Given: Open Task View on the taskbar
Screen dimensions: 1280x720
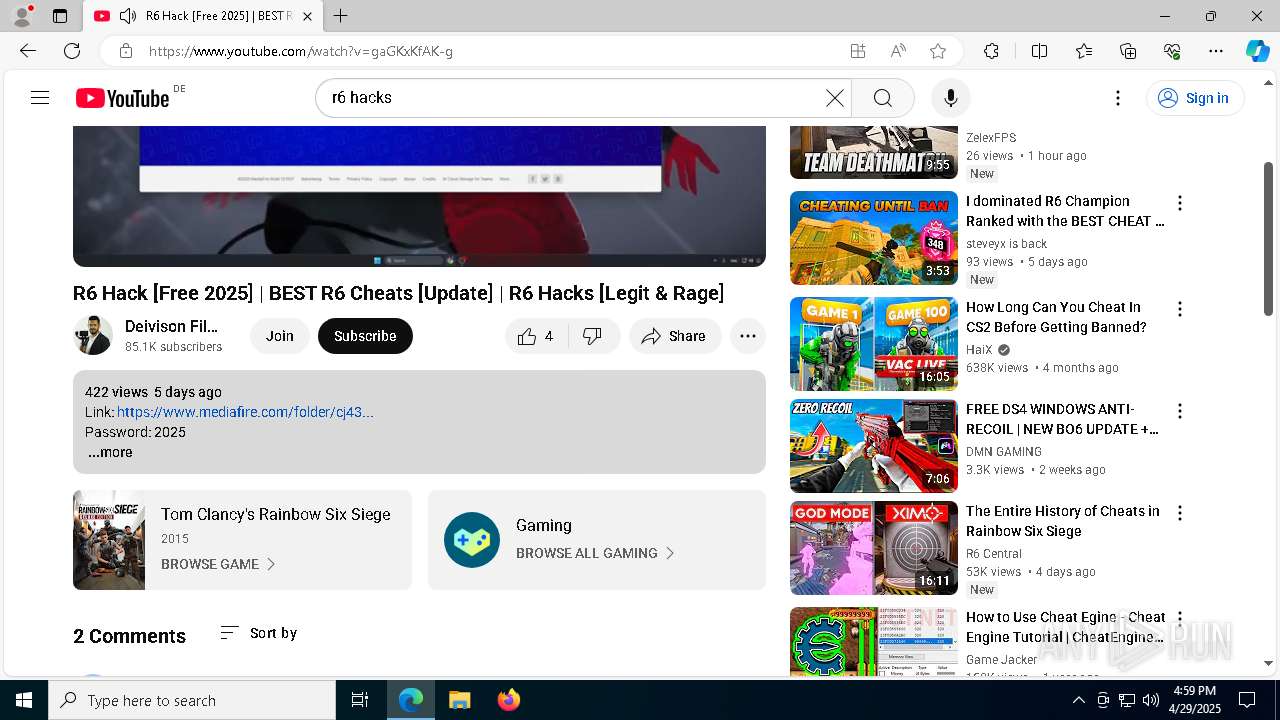Looking at the screenshot, I should tap(360, 700).
